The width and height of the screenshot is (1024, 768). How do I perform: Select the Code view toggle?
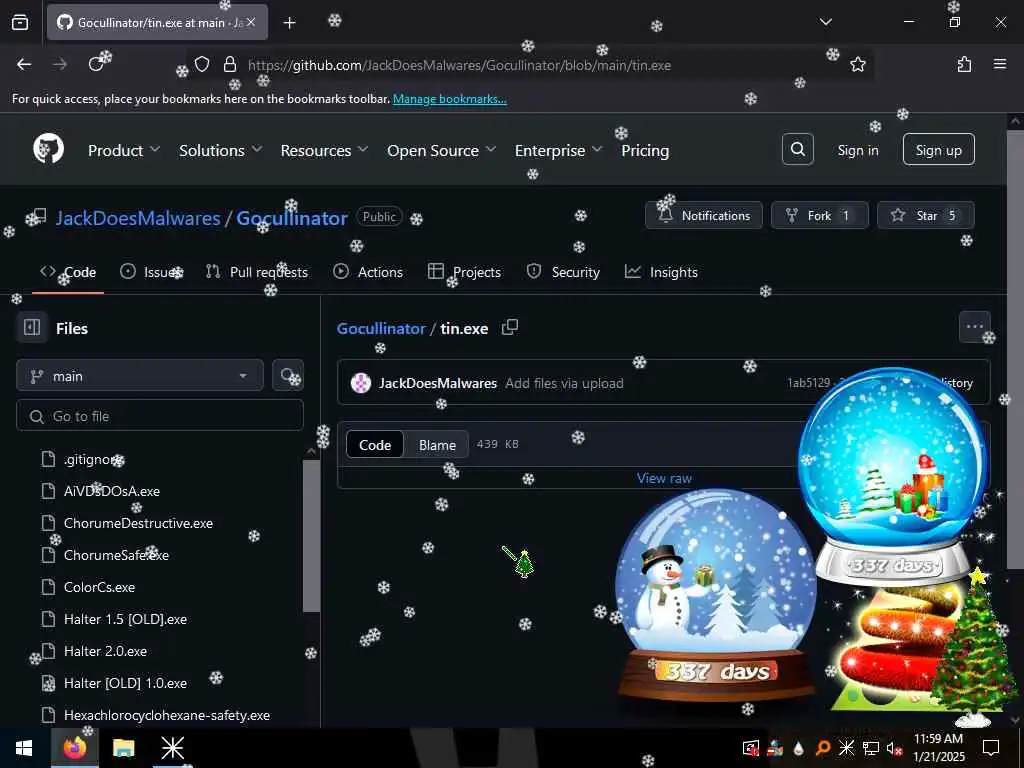point(375,445)
